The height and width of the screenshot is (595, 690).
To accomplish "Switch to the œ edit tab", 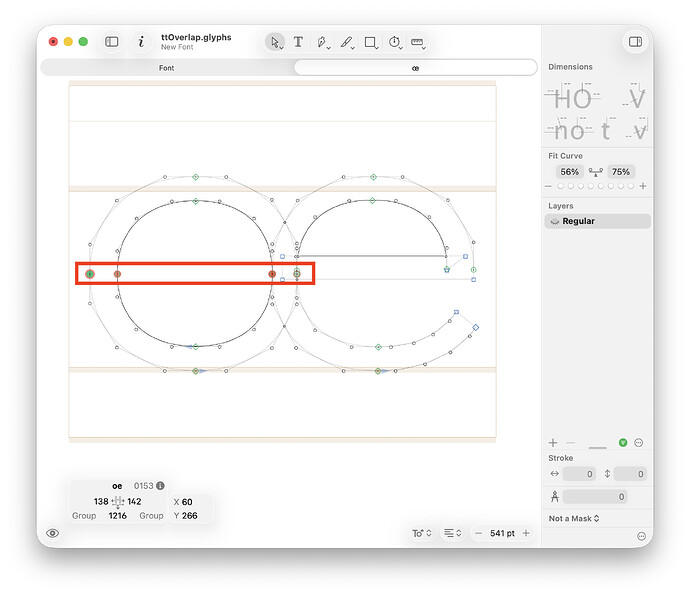I will [x=415, y=68].
